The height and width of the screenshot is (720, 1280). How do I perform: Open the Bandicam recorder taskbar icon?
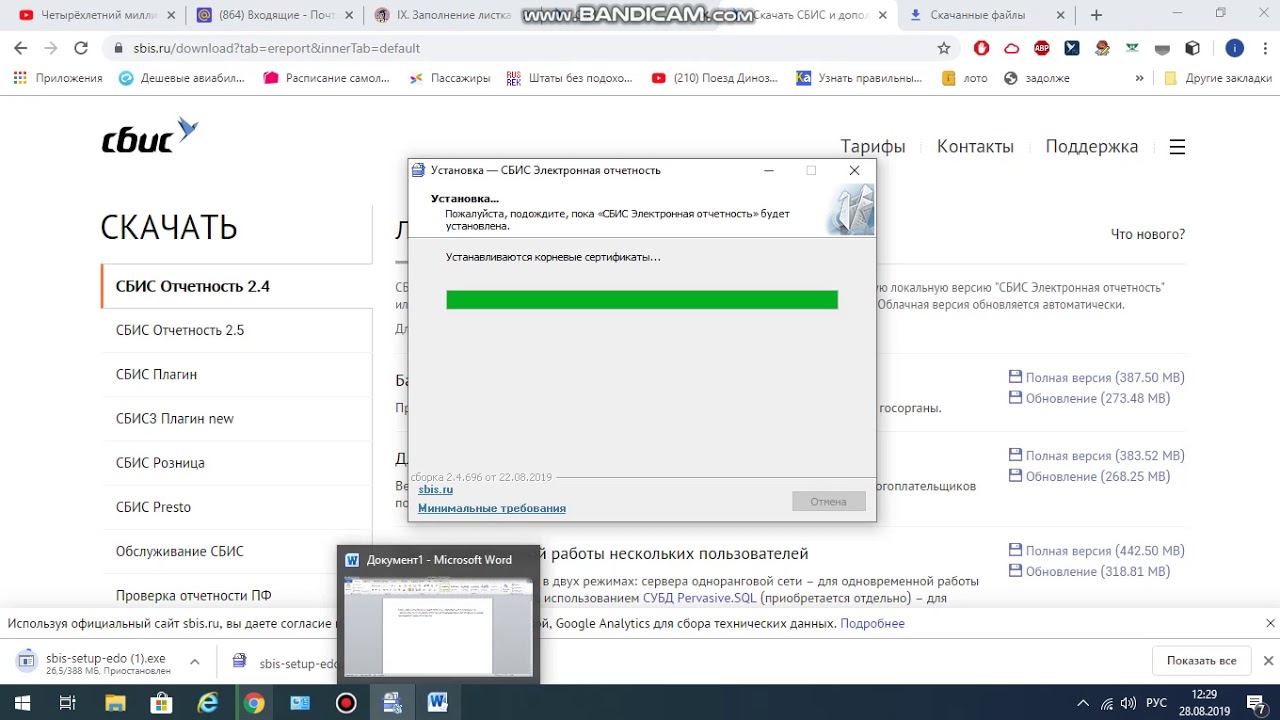coord(346,703)
